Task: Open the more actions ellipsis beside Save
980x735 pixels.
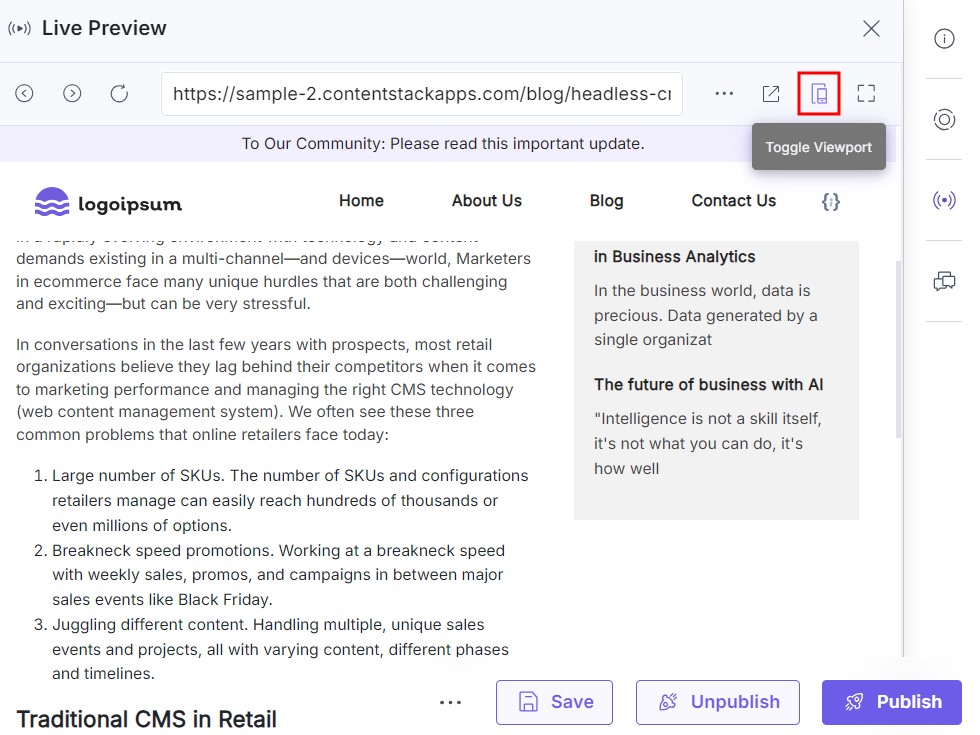Action: tap(450, 702)
